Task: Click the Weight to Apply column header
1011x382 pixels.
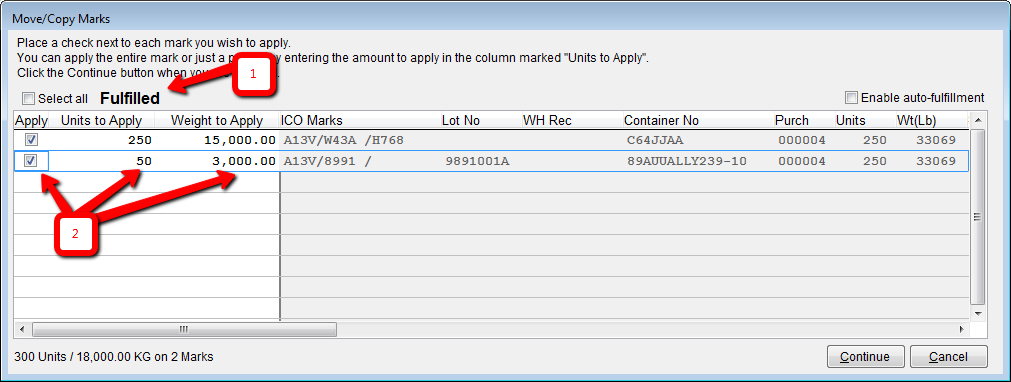Action: (217, 121)
